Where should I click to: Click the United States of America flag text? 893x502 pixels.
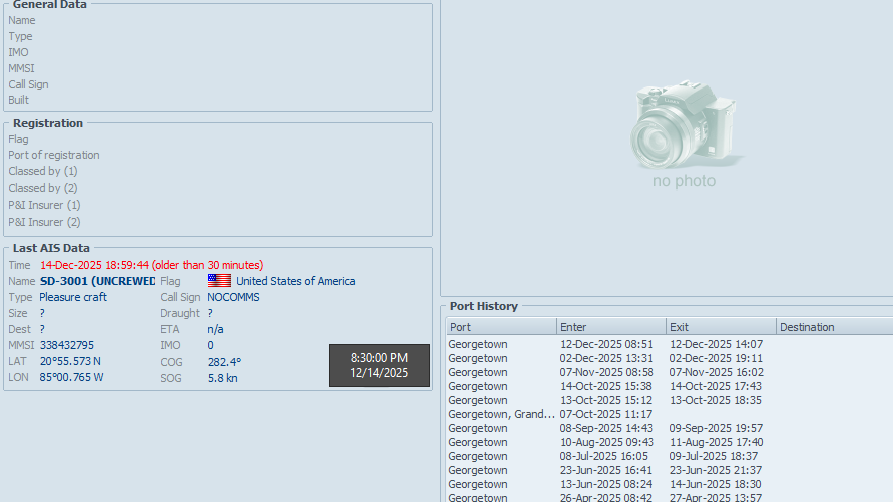point(296,281)
